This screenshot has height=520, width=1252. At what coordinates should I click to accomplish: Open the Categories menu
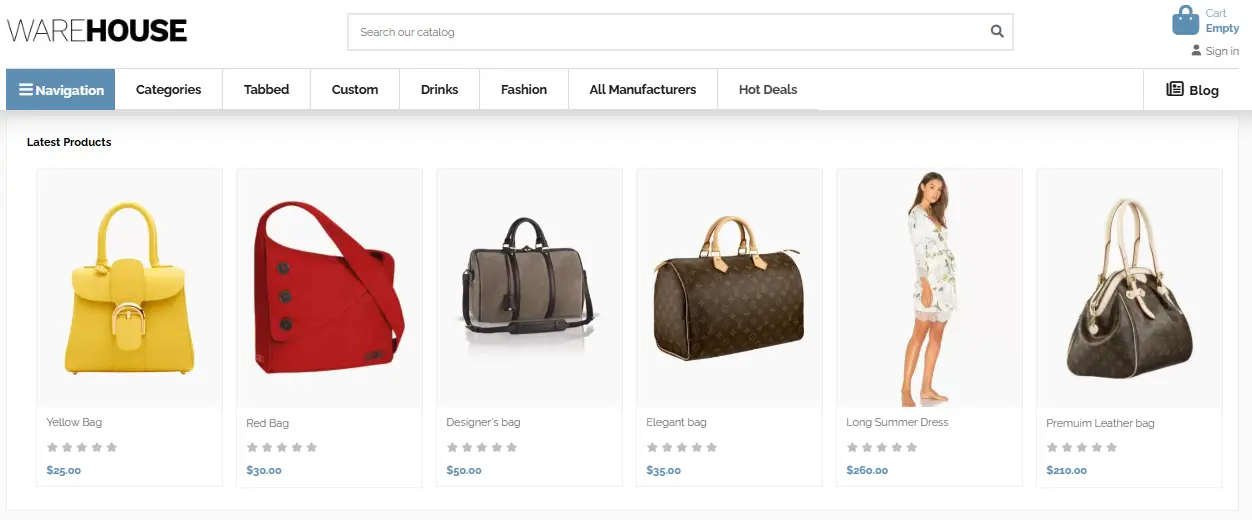coord(168,90)
